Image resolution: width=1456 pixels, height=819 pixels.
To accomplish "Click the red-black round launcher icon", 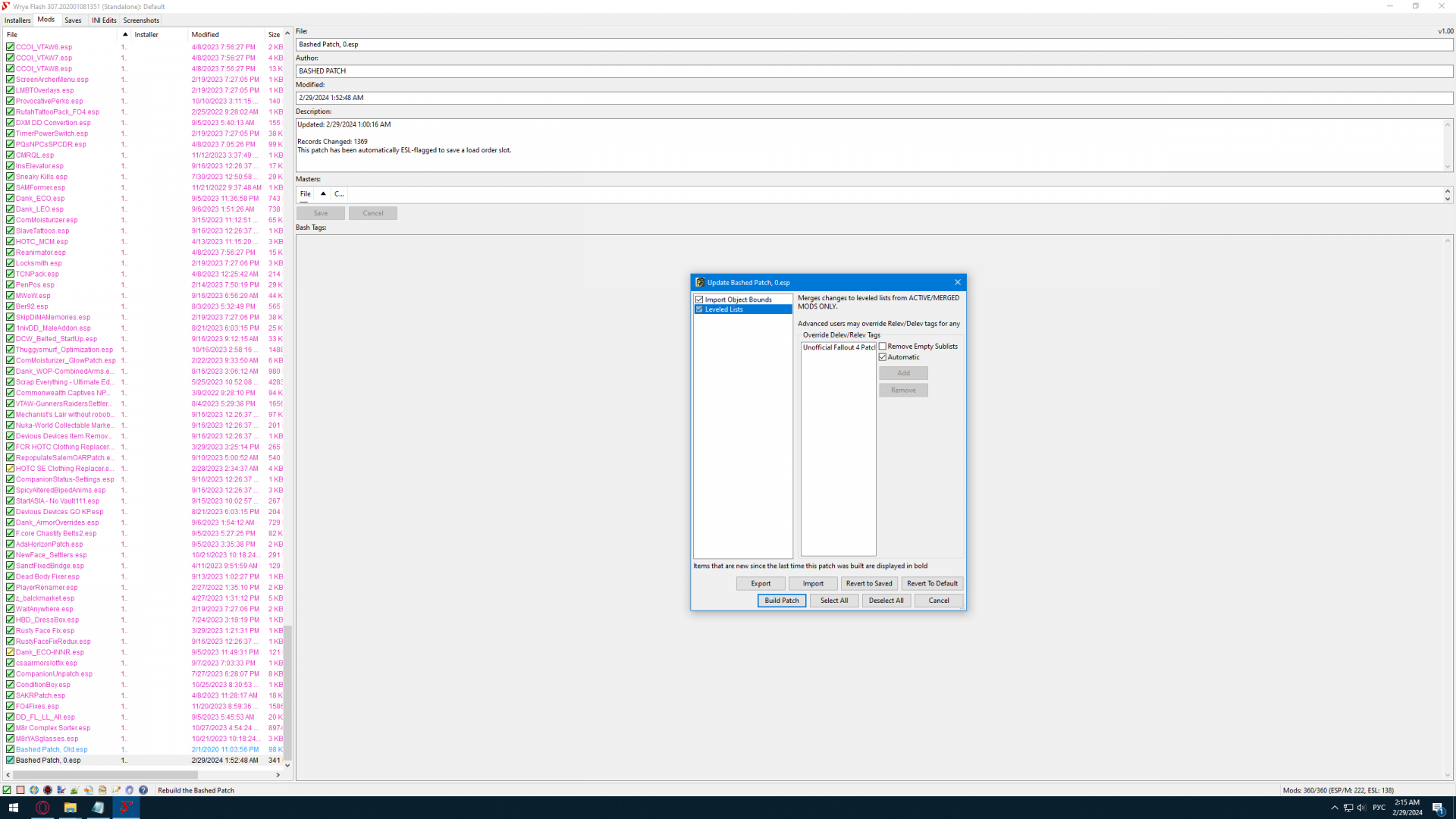I will [48, 790].
